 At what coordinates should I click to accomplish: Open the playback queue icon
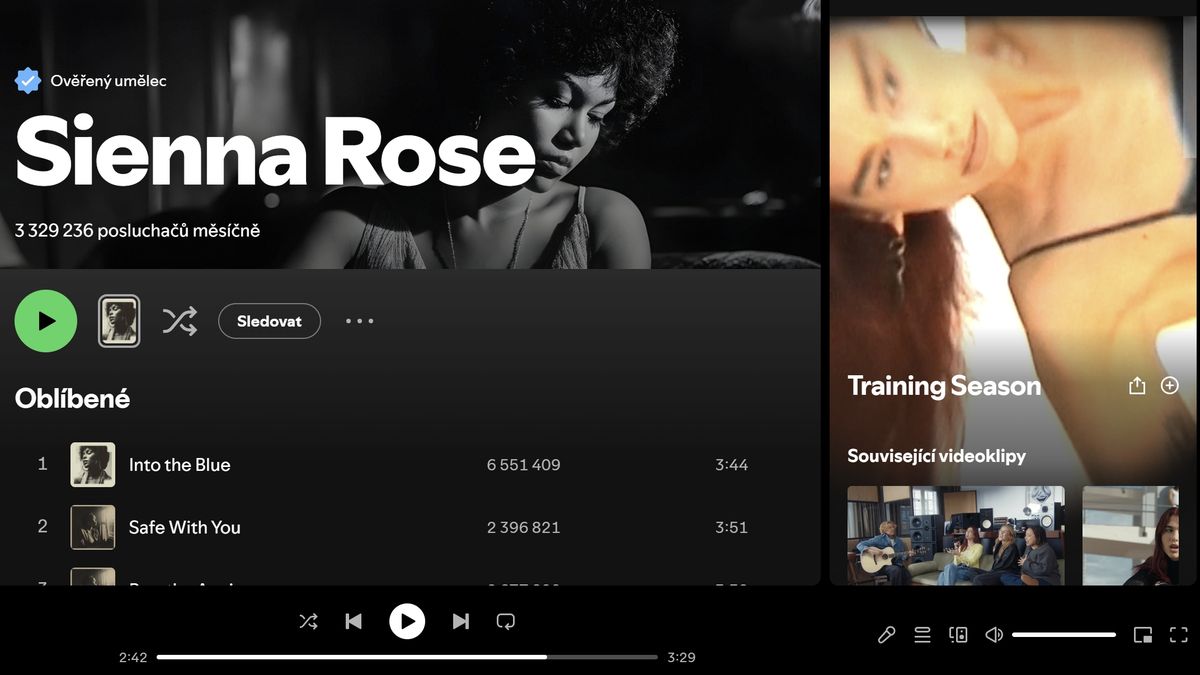click(922, 635)
